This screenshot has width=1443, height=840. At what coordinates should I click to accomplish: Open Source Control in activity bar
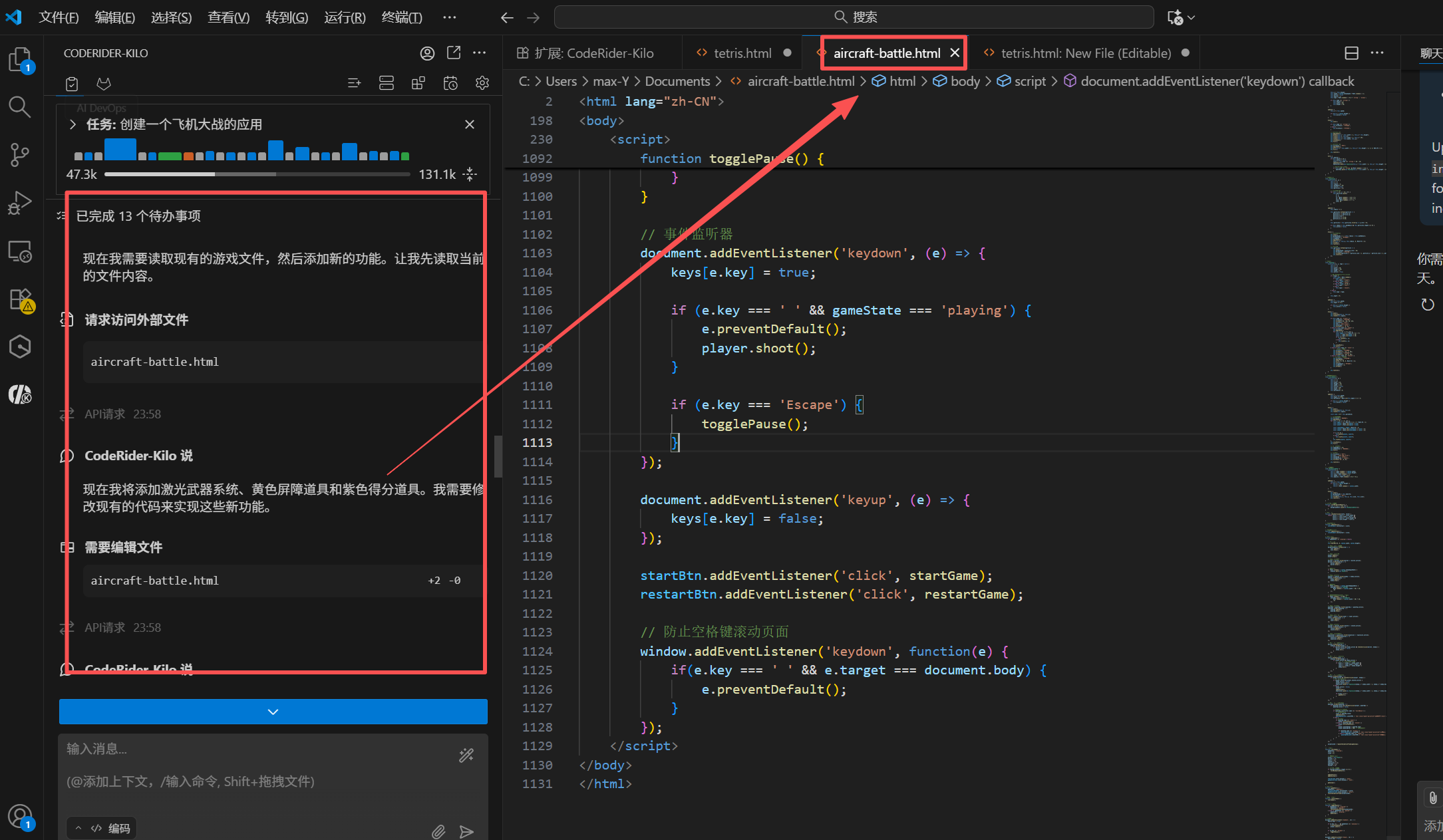pyautogui.click(x=19, y=155)
